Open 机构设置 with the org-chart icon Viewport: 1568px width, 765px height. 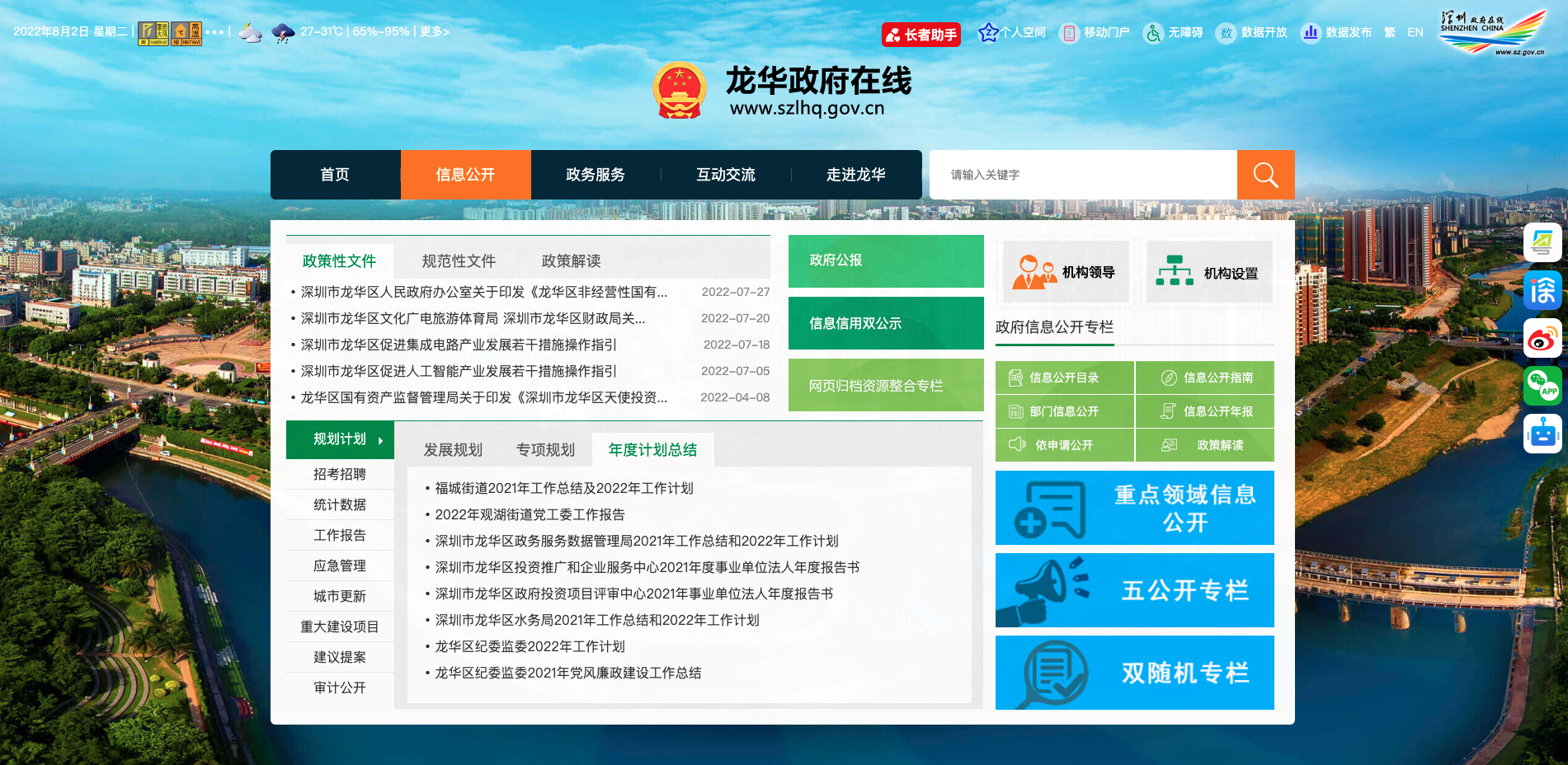1209,272
